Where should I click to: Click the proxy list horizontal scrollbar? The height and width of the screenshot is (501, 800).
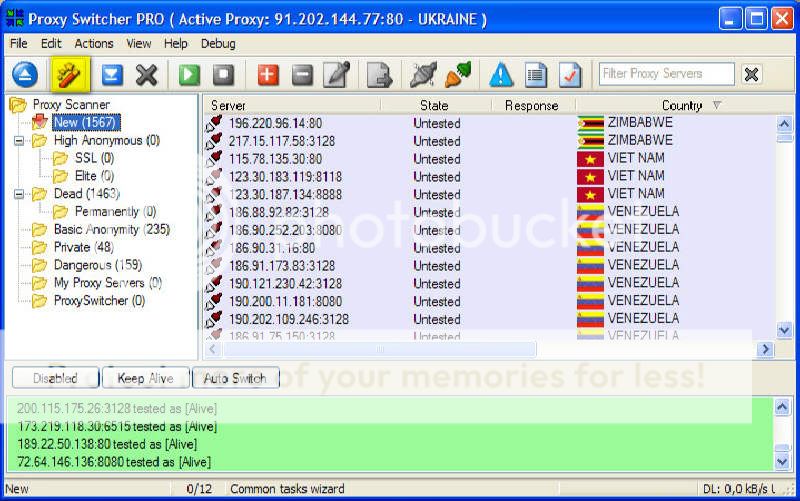pos(480,350)
